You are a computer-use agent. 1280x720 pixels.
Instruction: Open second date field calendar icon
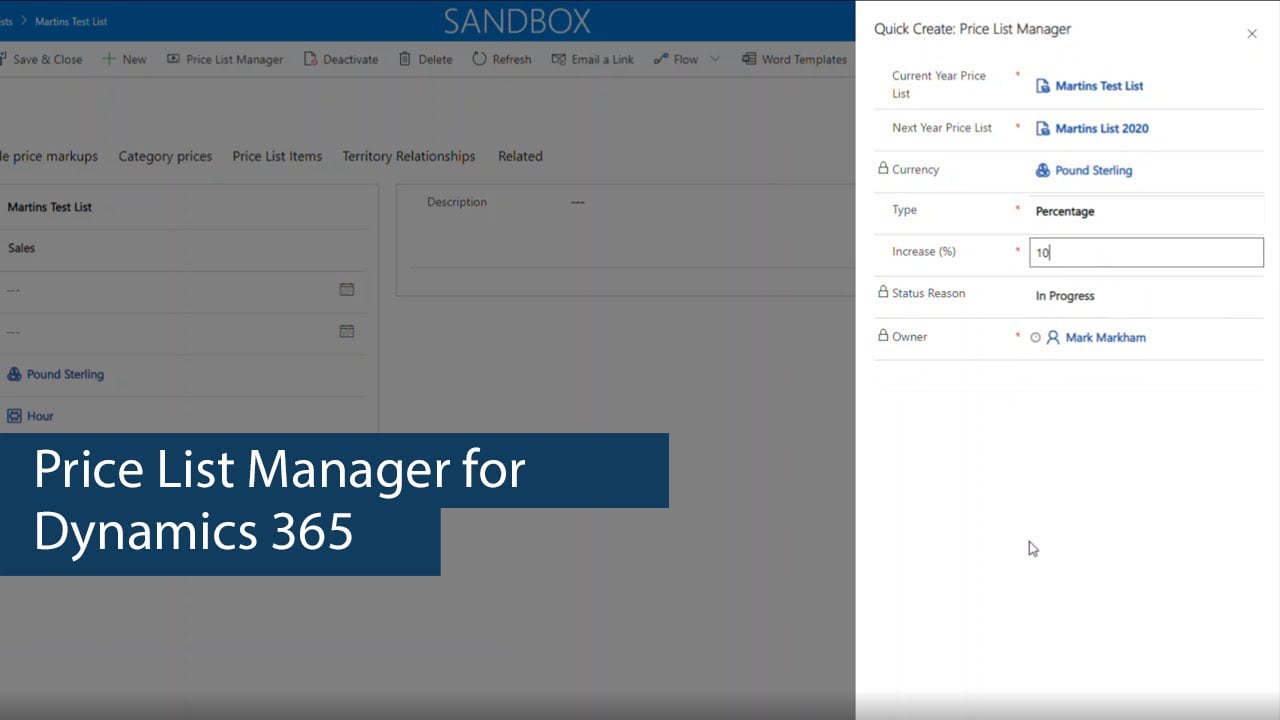pos(347,331)
